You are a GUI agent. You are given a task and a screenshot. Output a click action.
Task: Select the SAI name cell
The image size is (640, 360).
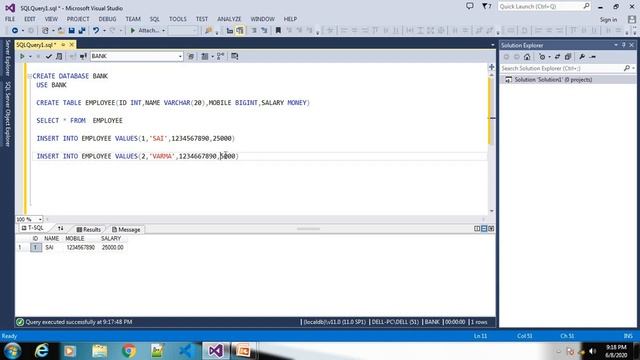[x=49, y=247]
